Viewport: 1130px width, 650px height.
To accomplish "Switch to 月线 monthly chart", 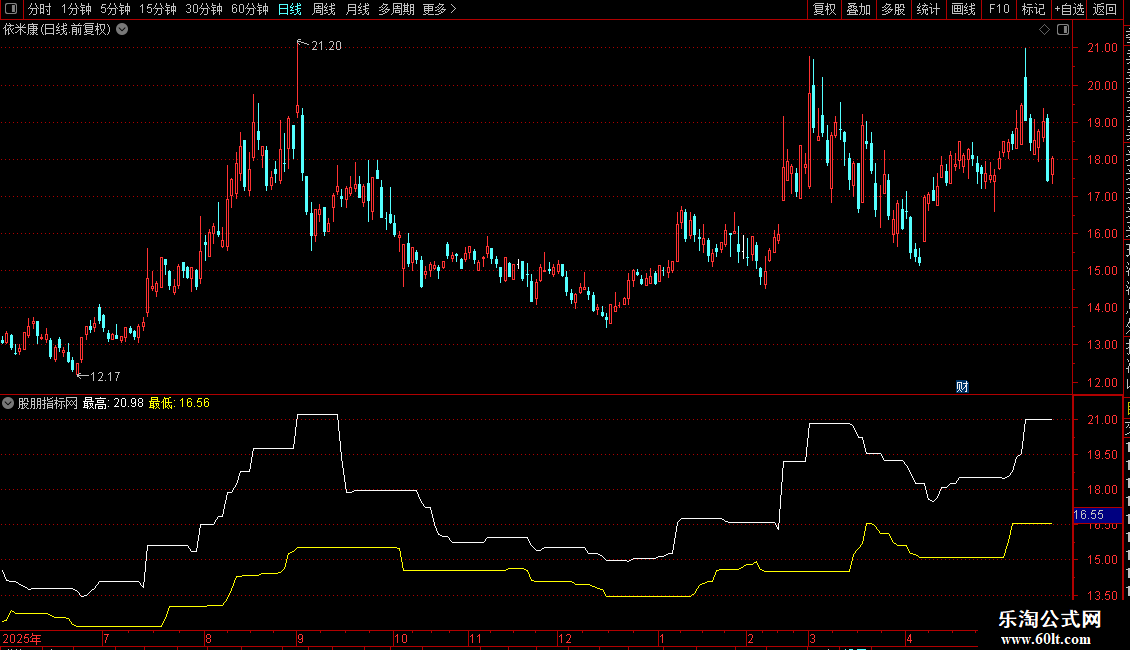I will click(x=357, y=9).
